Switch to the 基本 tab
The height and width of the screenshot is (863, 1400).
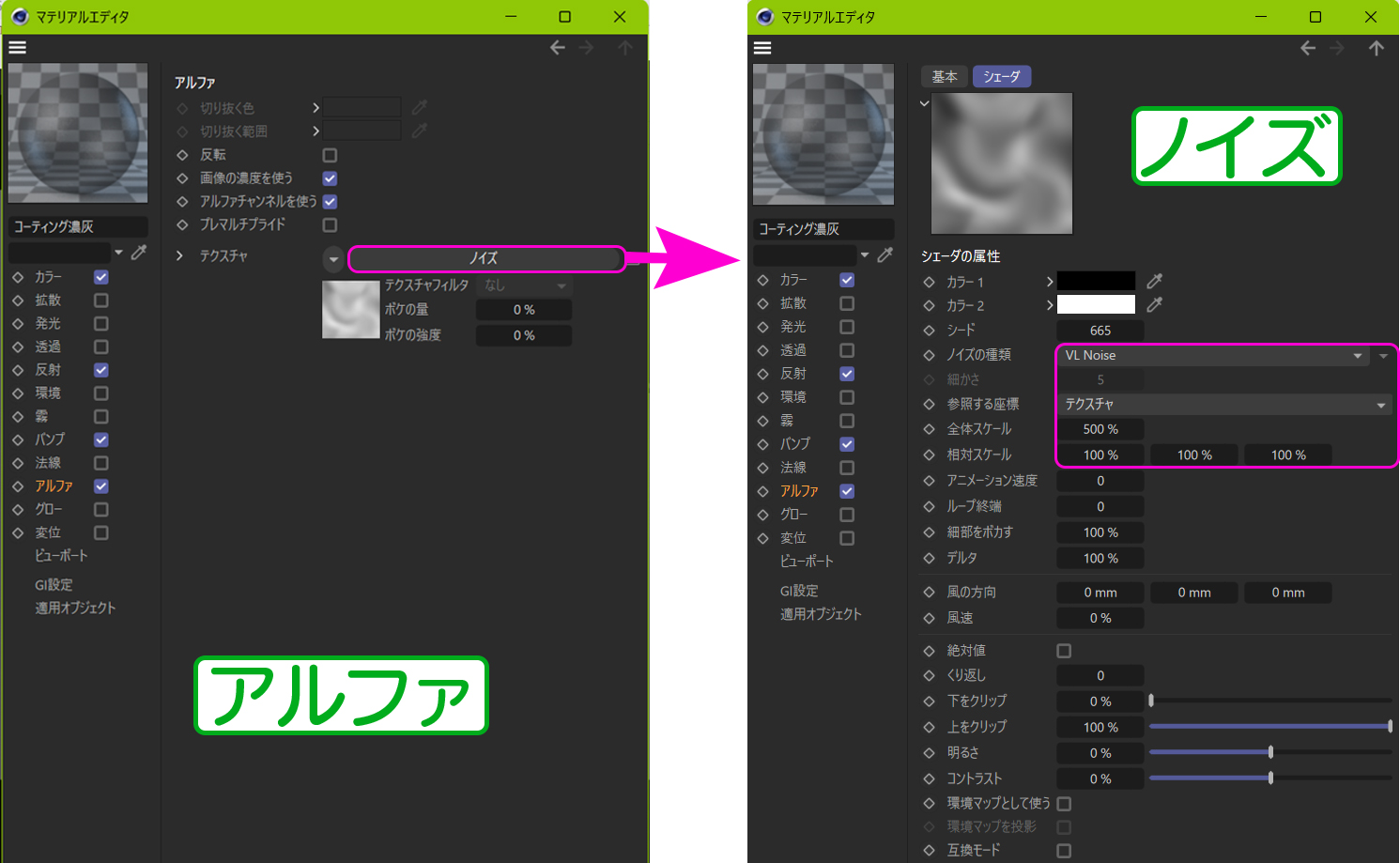tap(945, 77)
